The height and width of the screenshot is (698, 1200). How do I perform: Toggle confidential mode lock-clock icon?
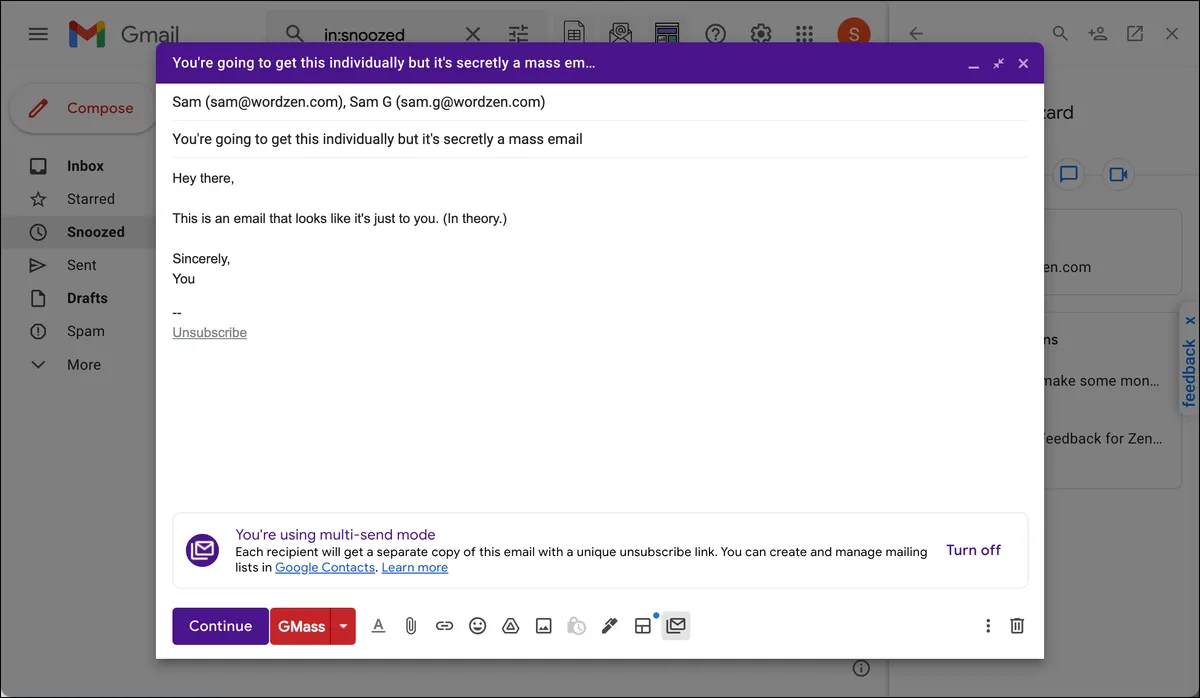[x=576, y=626]
